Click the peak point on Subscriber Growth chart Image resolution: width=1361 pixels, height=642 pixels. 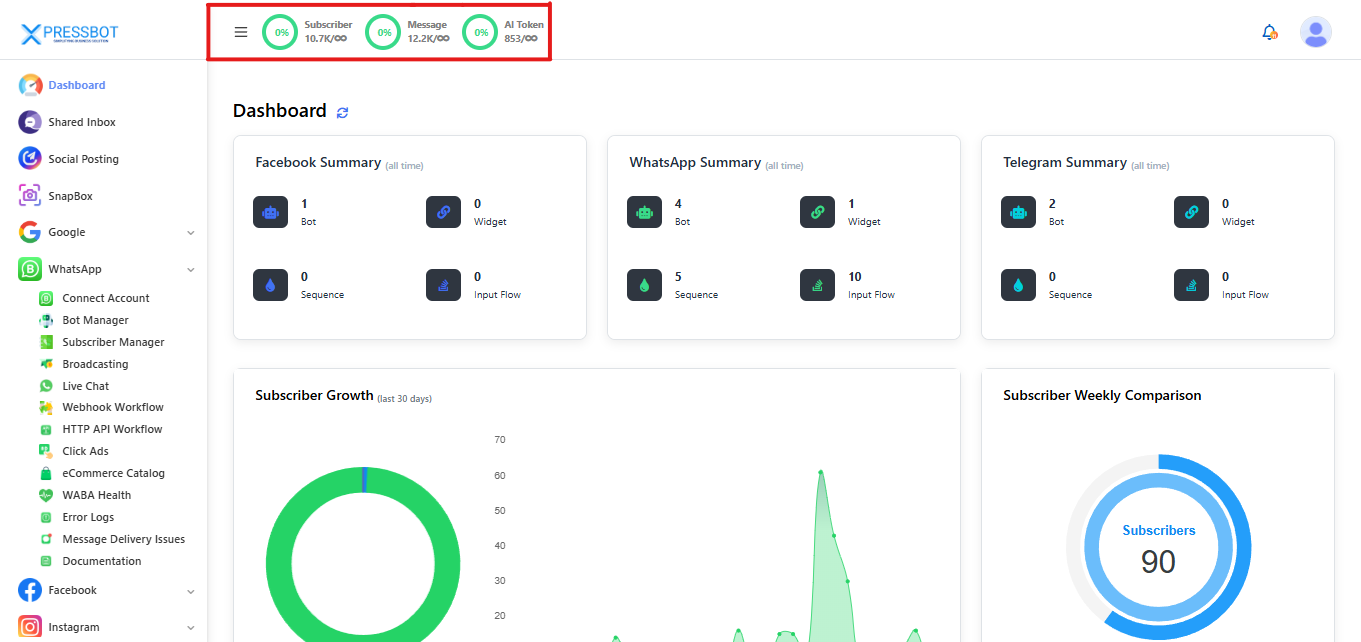[x=820, y=471]
